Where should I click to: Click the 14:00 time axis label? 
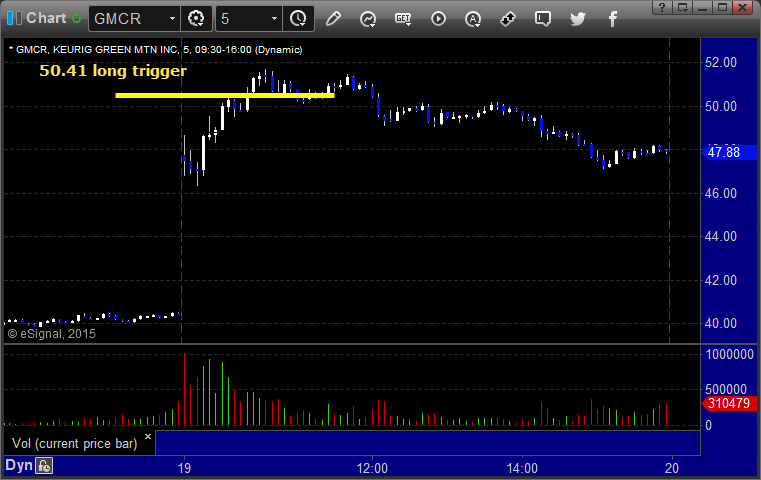point(522,468)
